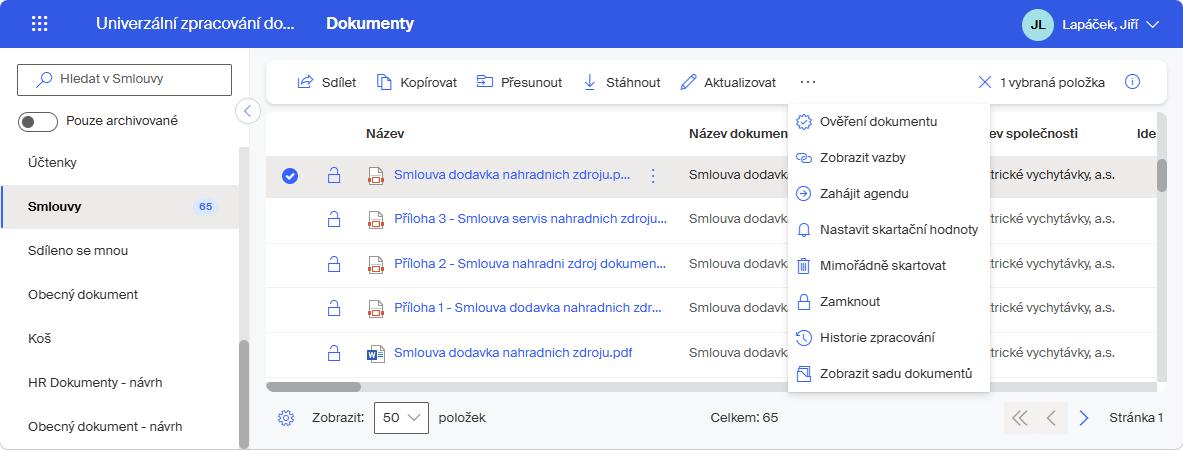Uncheck the selected first row checkmark
Viewport: 1183px width, 450px height.
pyautogui.click(x=290, y=176)
